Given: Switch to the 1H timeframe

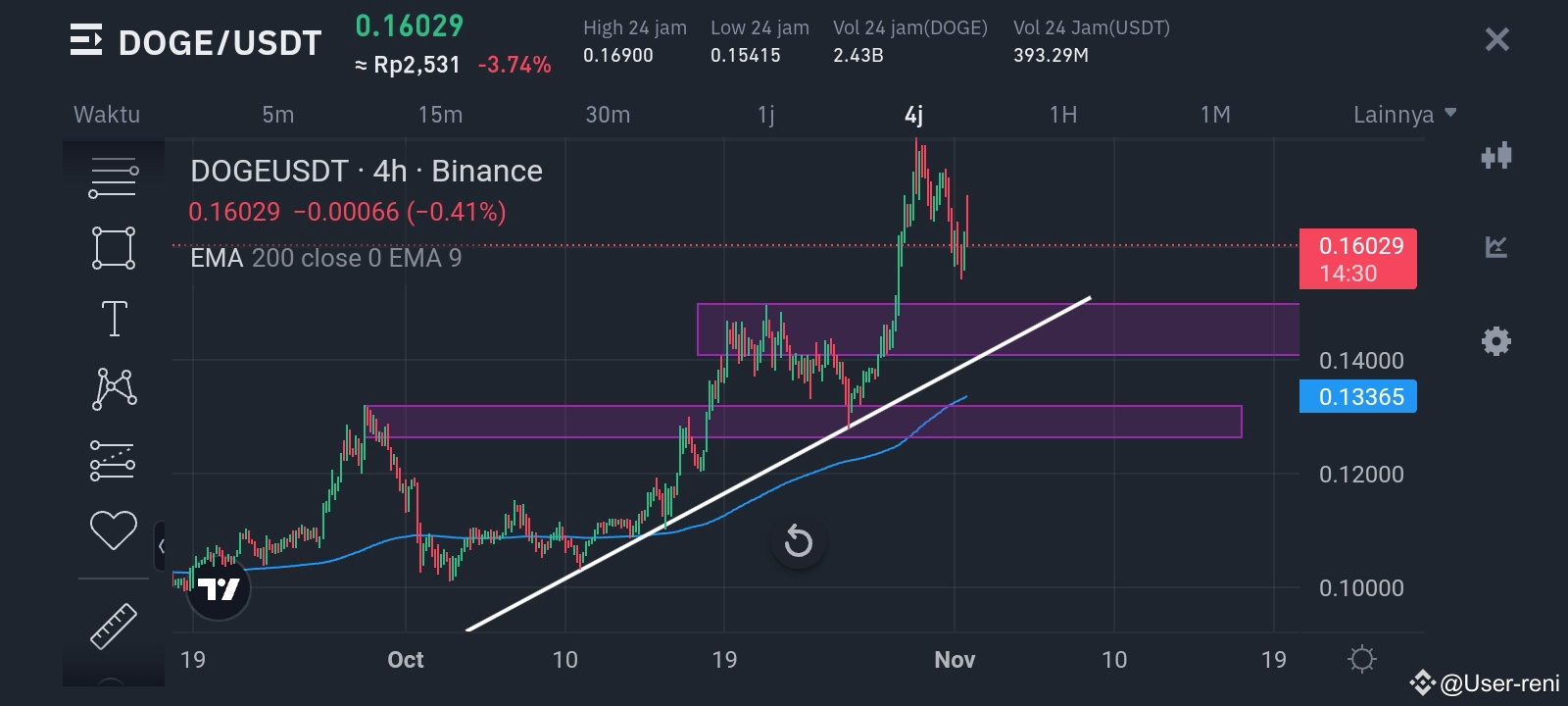Looking at the screenshot, I should pyautogui.click(x=1063, y=115).
